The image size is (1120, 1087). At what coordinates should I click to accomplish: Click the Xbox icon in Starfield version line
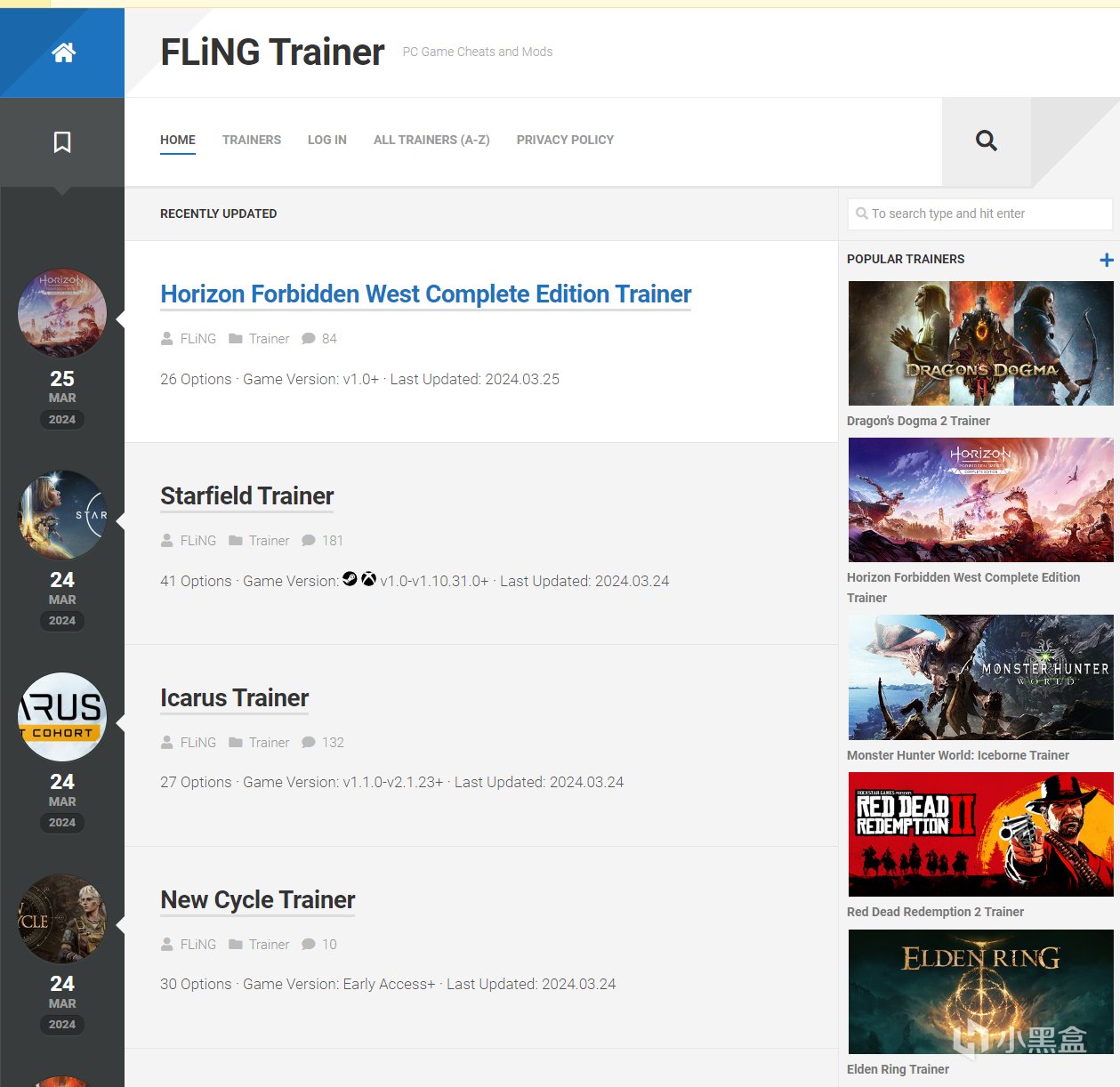point(368,579)
